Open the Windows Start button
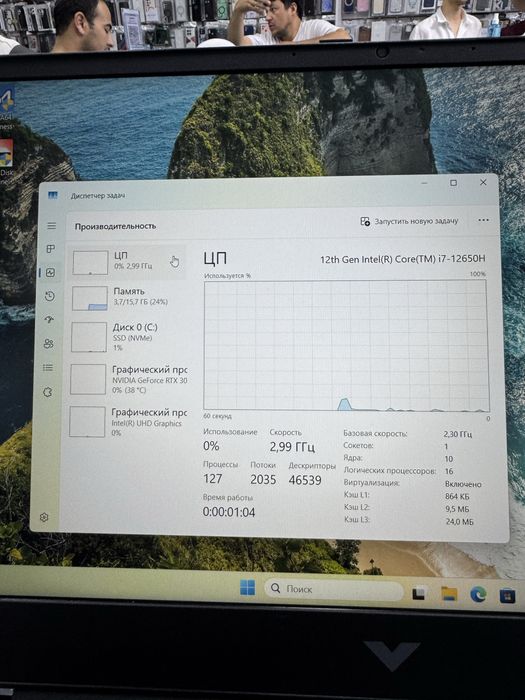The image size is (525, 700). 248,588
